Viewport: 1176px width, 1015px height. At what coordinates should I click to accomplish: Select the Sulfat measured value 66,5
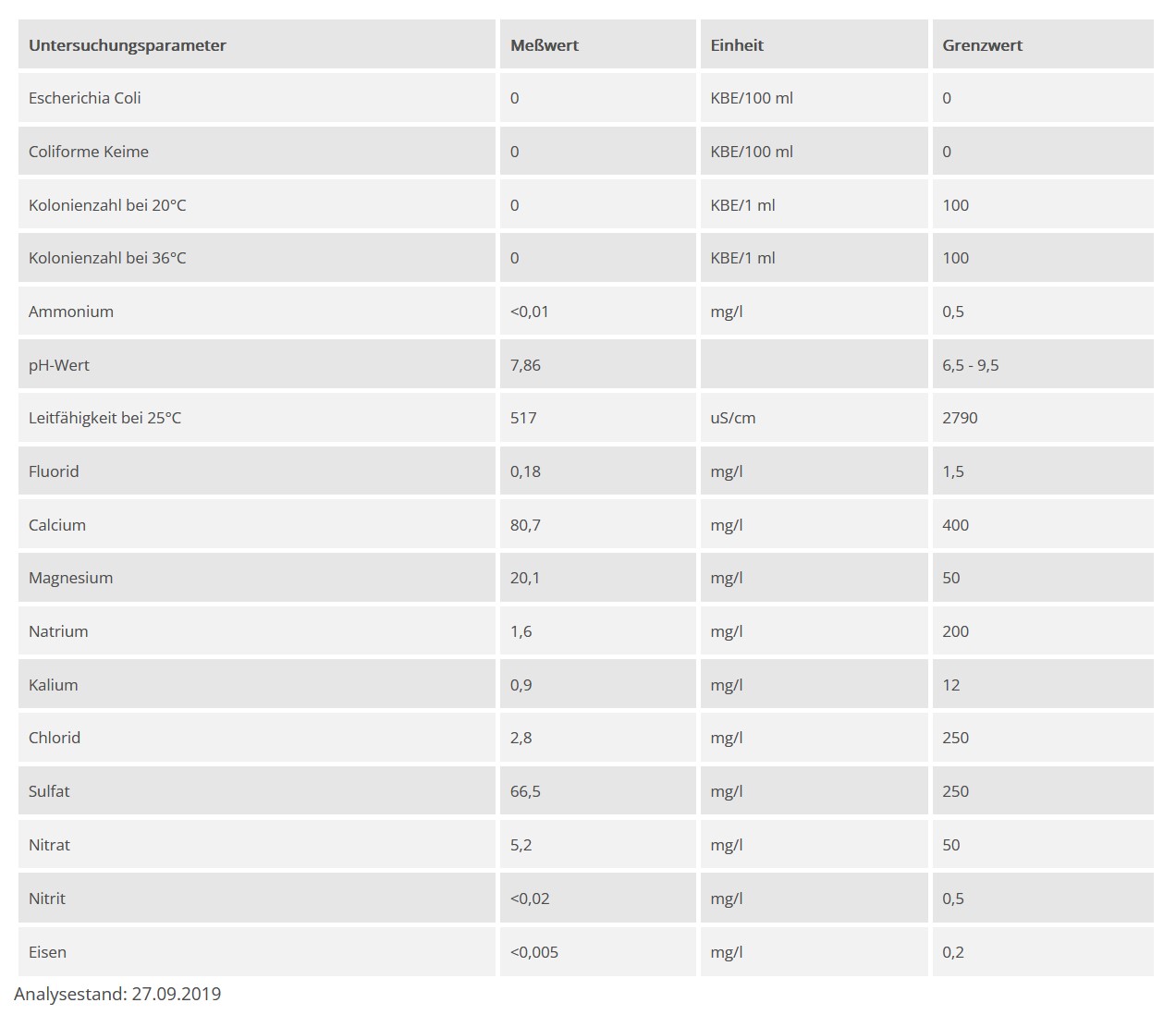[525, 791]
